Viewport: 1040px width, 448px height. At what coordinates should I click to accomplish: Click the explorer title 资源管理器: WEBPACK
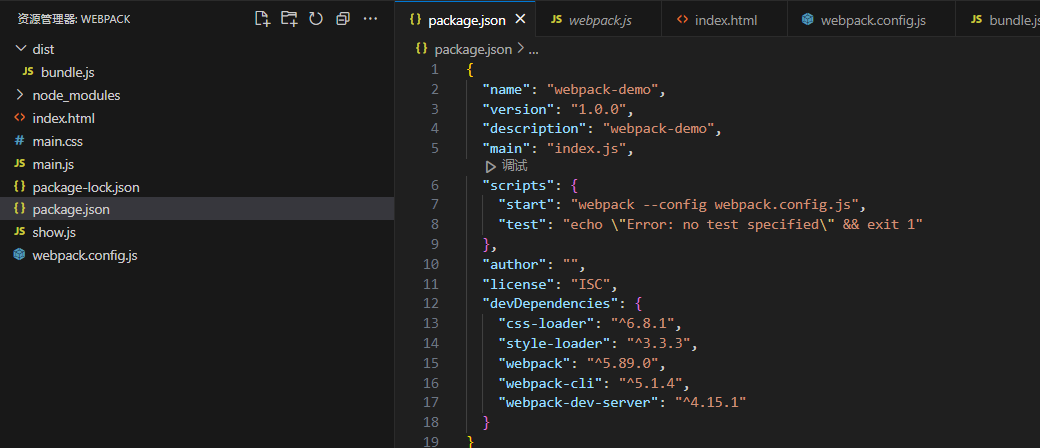(x=74, y=20)
